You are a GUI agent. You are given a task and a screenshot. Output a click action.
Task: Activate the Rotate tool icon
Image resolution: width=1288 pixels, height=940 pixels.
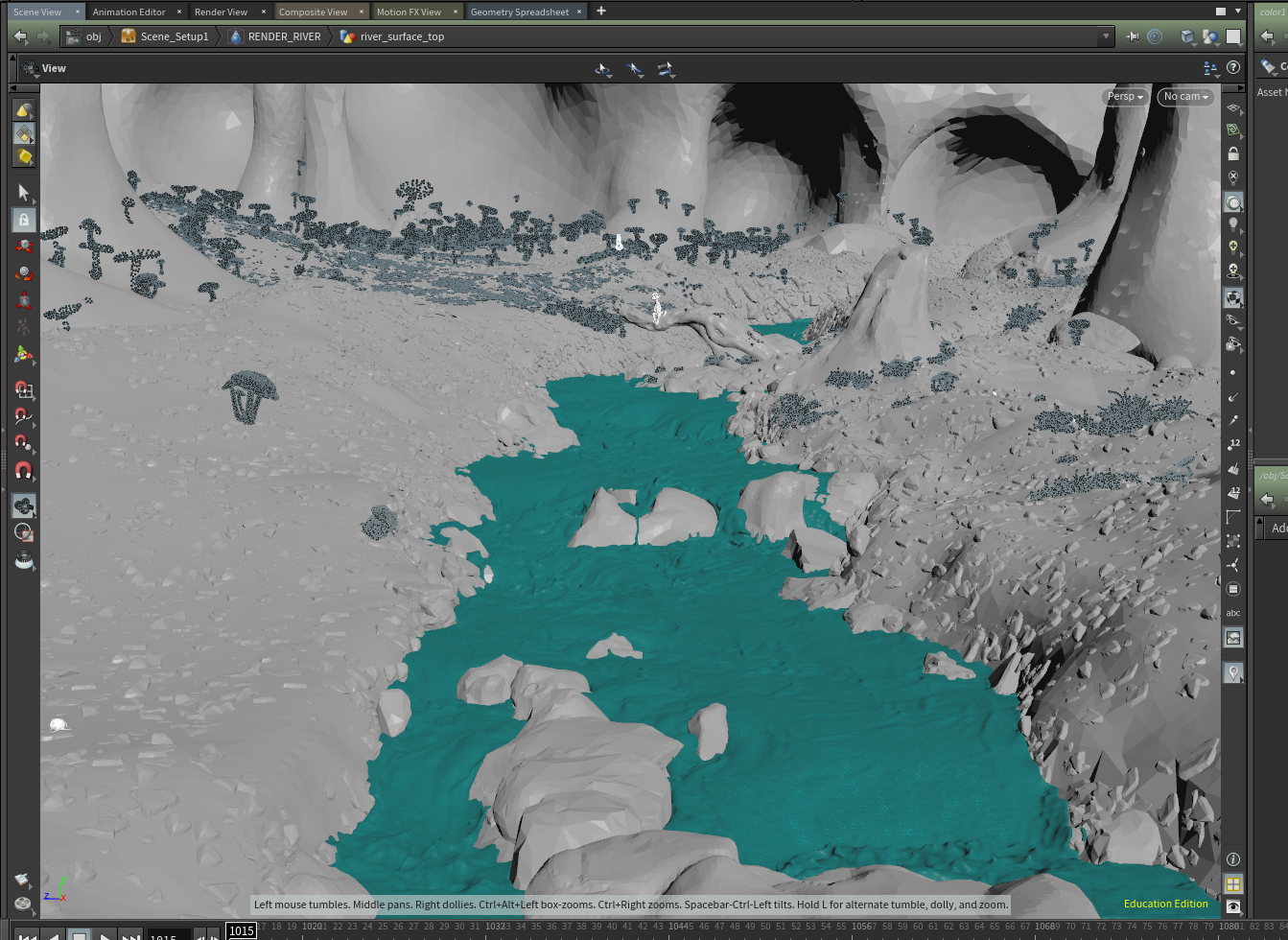(x=24, y=273)
